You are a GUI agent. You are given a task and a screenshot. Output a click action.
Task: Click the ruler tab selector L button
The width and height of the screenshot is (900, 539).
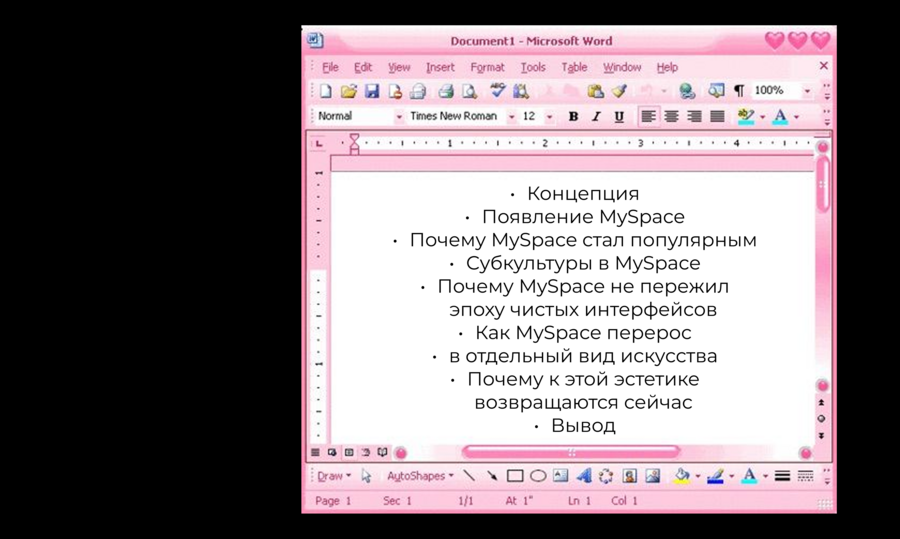coord(319,144)
